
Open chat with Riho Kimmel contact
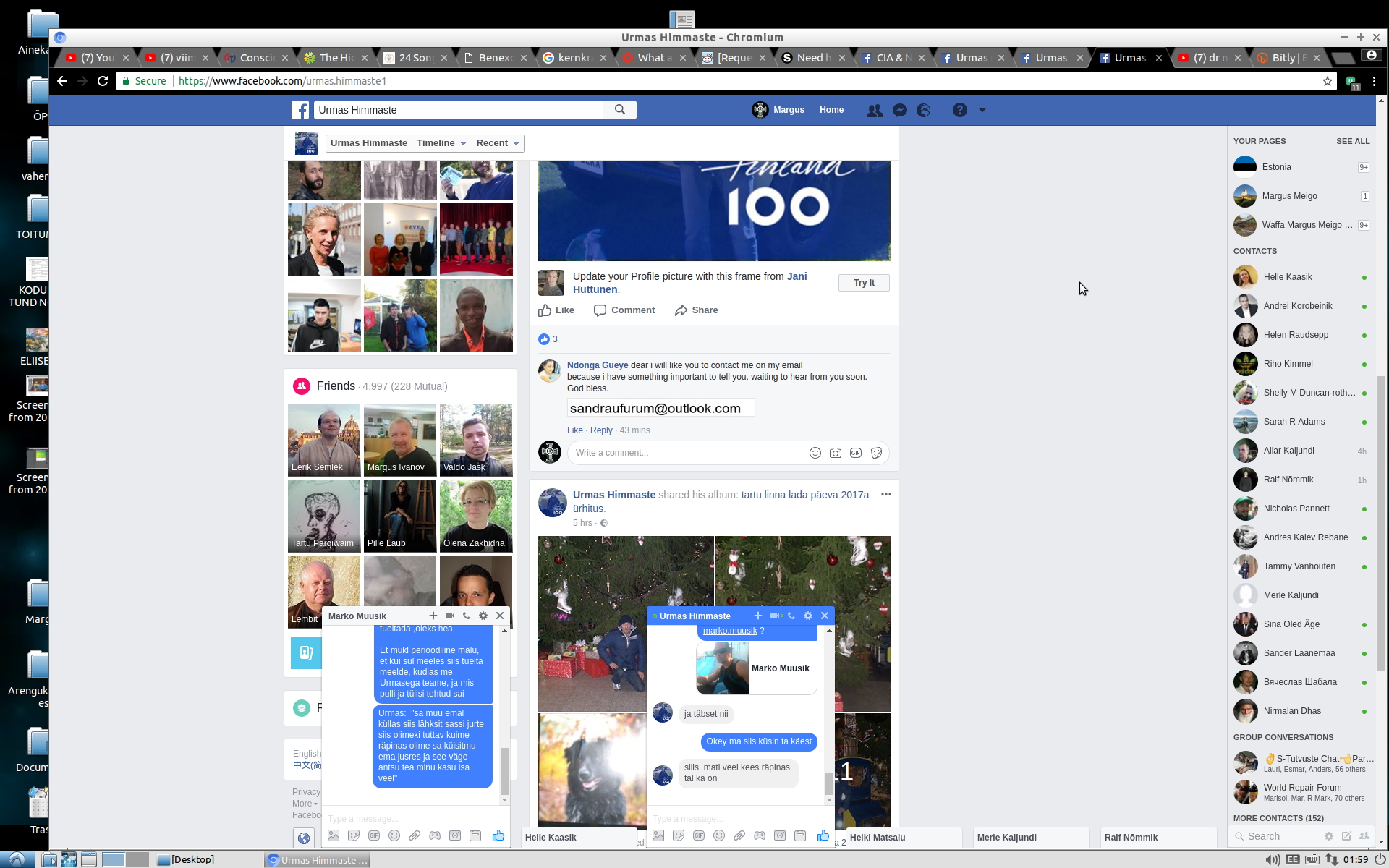(x=1301, y=364)
